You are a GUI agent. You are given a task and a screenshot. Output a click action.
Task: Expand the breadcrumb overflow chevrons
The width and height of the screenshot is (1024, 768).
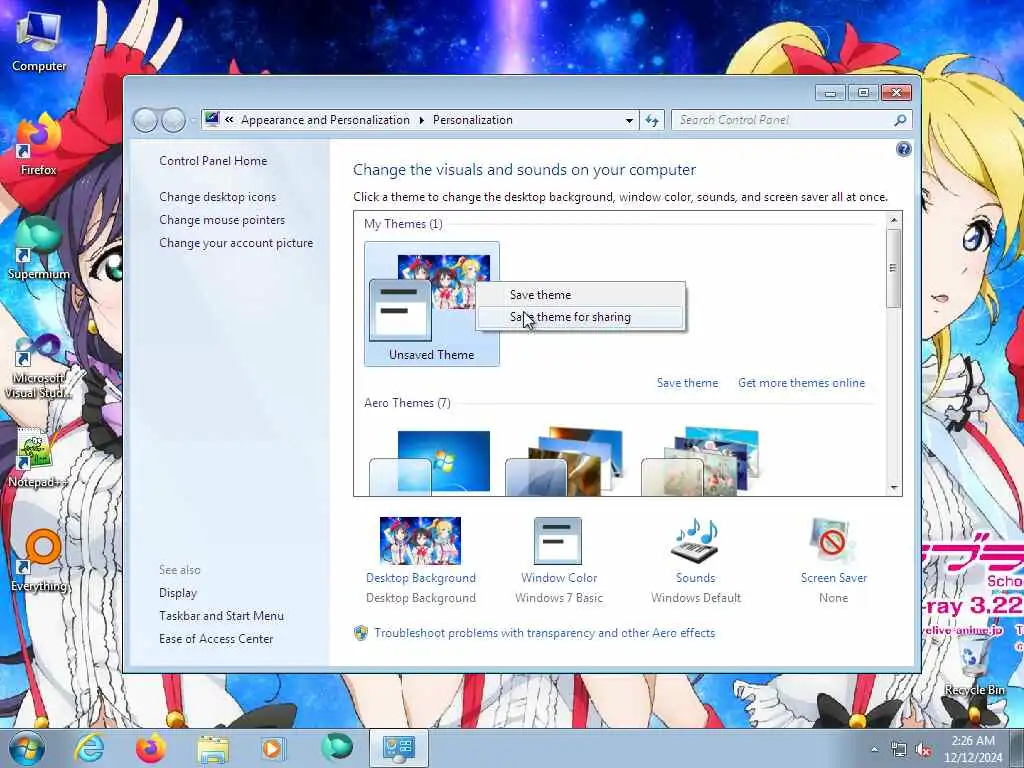point(229,120)
